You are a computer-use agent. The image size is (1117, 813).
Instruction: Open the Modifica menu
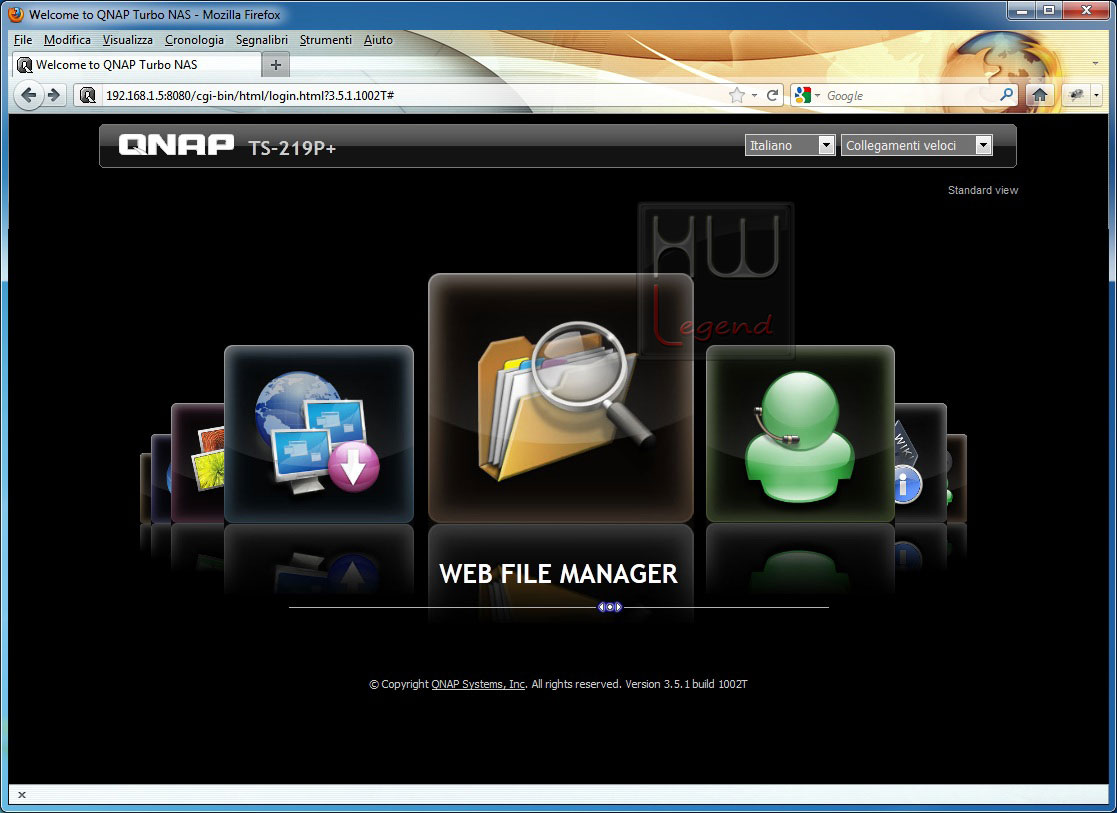click(67, 40)
